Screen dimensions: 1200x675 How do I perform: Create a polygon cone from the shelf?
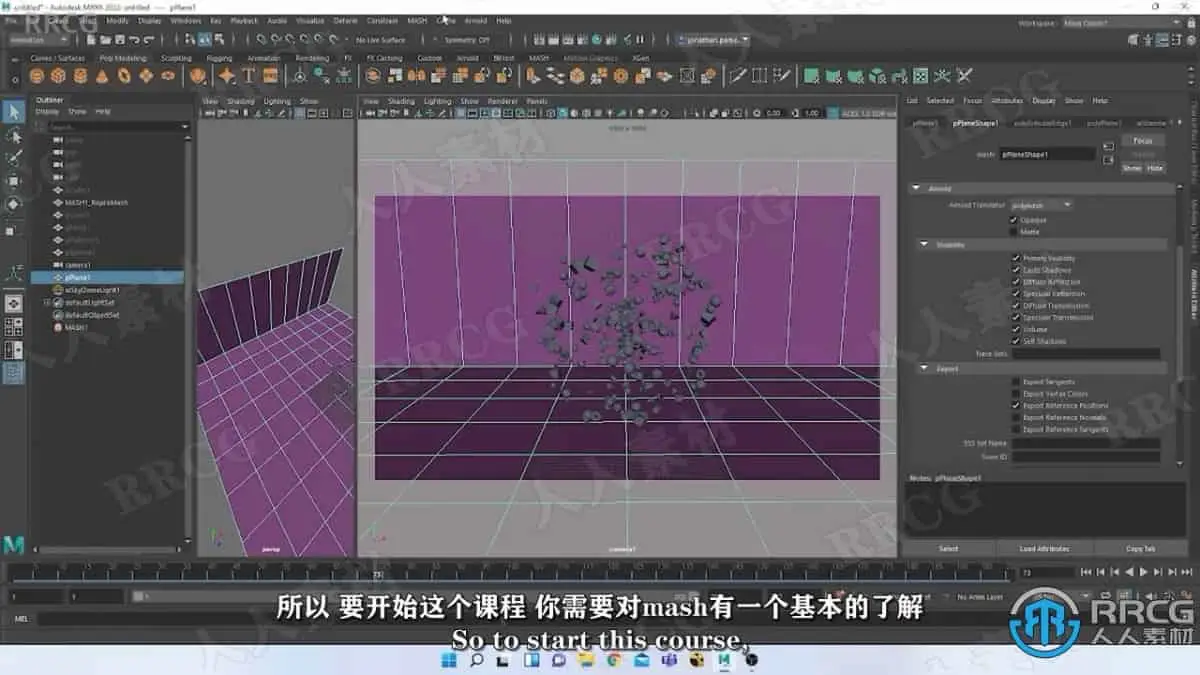[104, 76]
